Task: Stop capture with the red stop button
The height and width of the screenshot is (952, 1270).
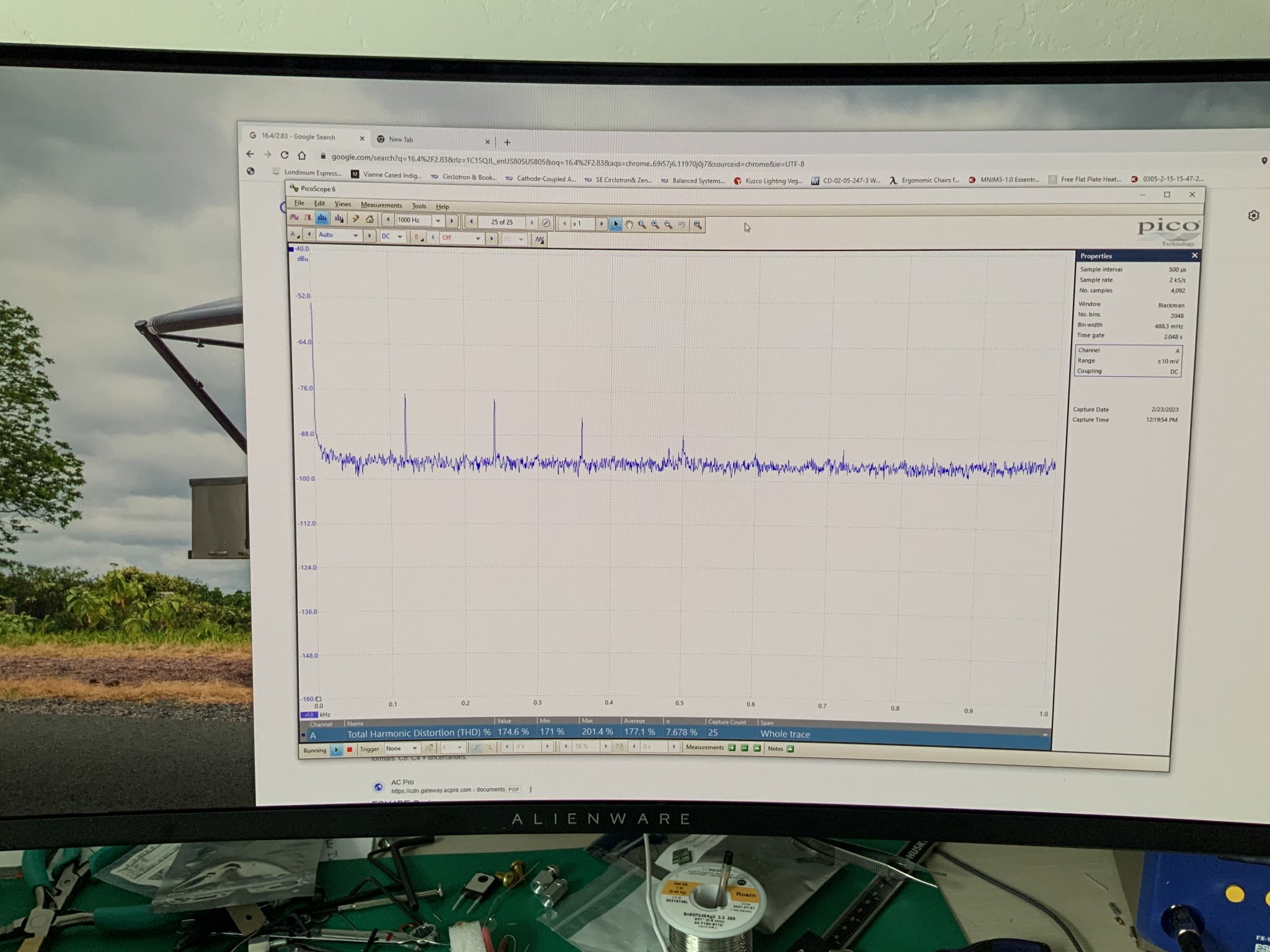Action: [350, 749]
